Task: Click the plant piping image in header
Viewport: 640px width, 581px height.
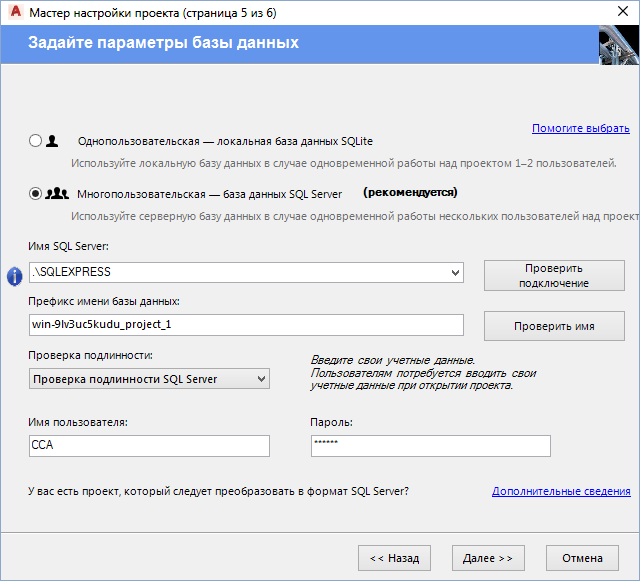Action: click(618, 45)
